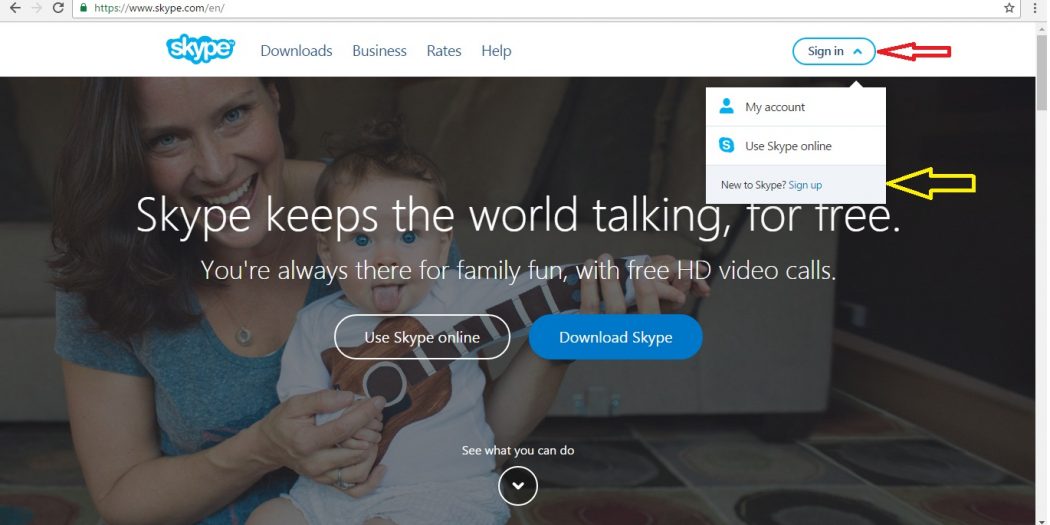This screenshot has width=1050, height=525.
Task: Click the browser forward arrow
Action: coord(37,8)
